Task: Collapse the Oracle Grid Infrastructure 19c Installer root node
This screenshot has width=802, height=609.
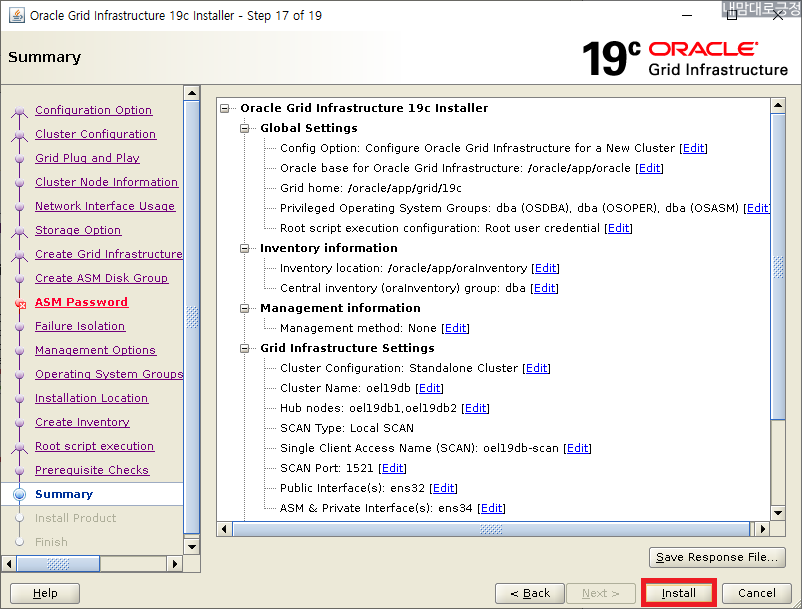Action: 225,108
